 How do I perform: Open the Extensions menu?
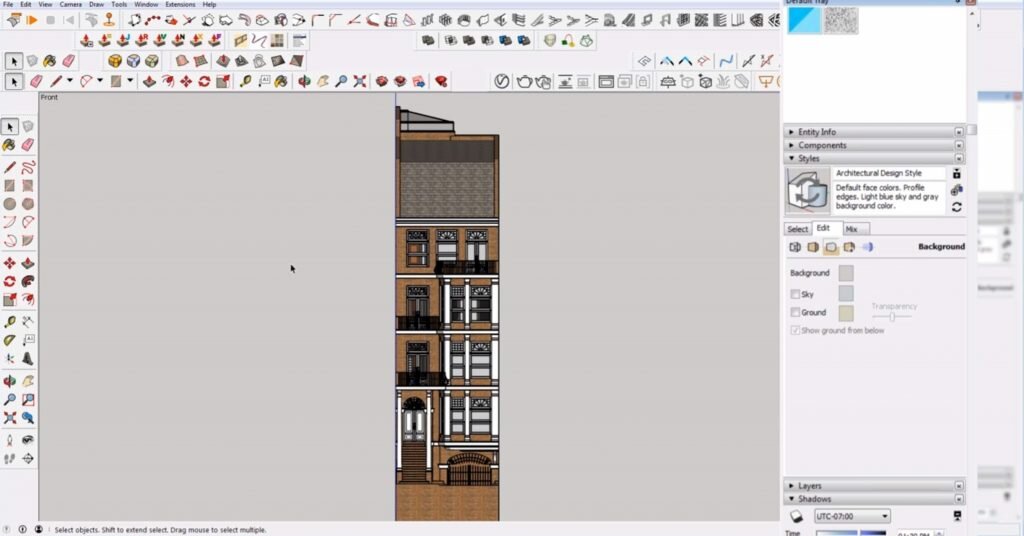[180, 4]
